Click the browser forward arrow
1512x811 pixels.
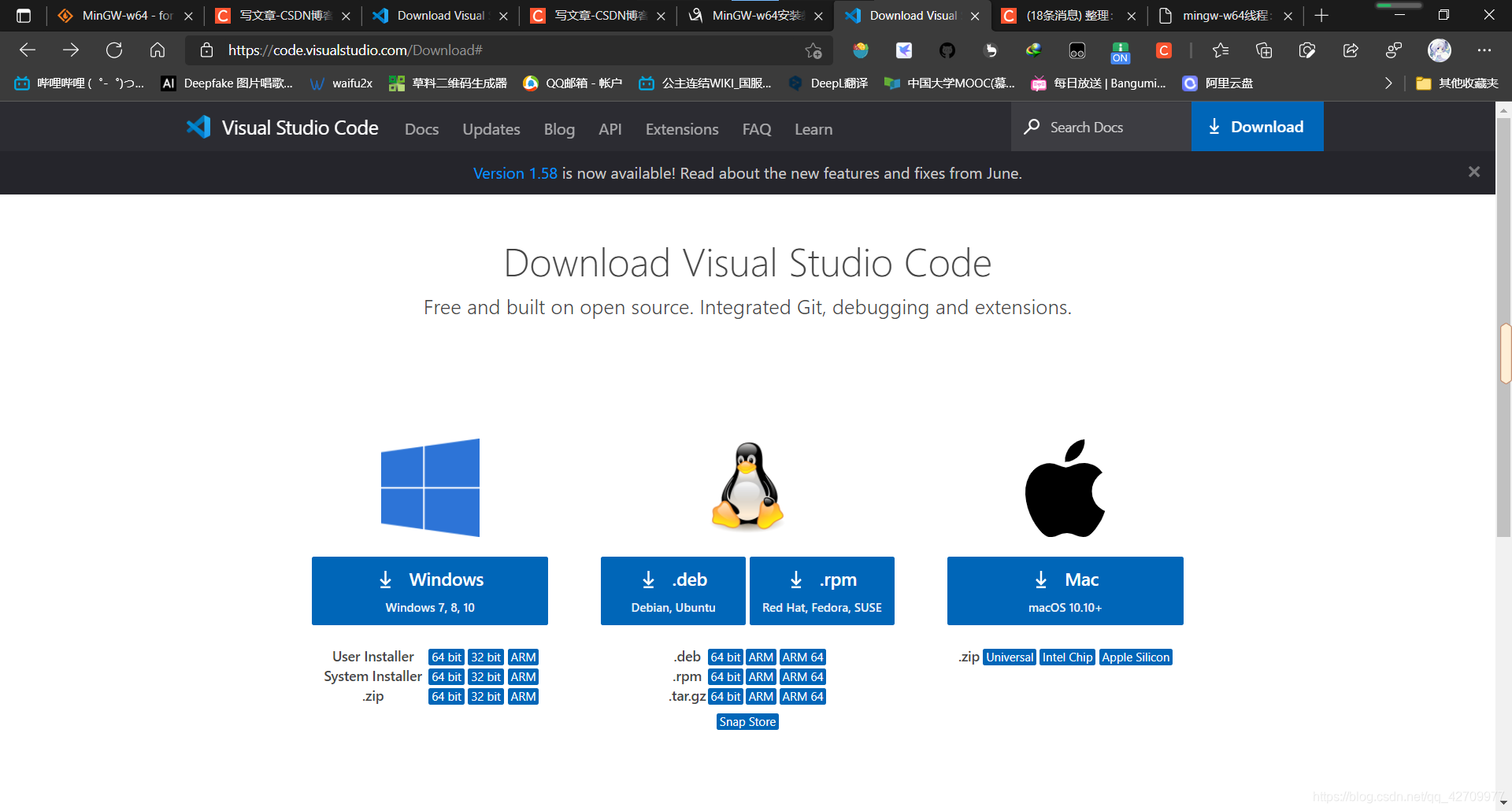(71, 50)
